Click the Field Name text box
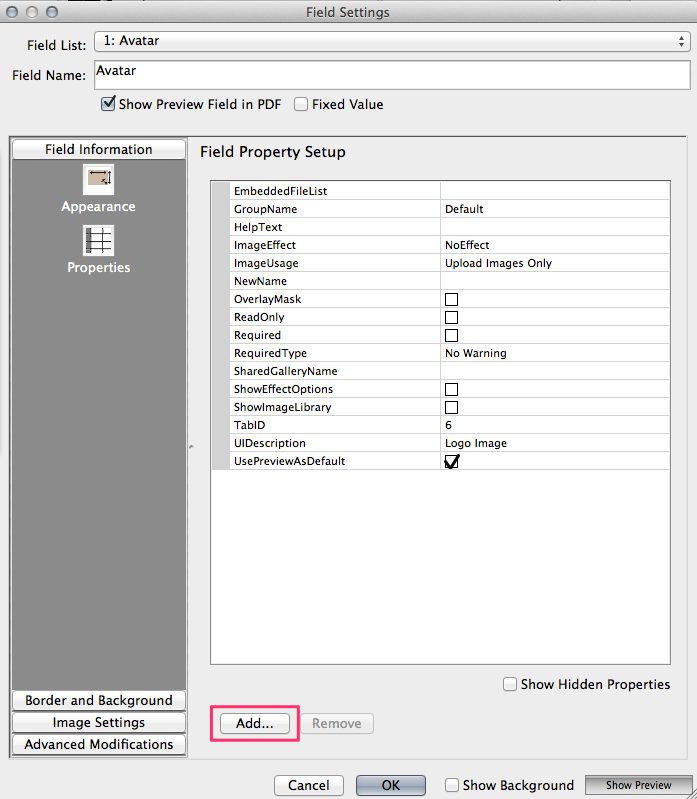This screenshot has width=697, height=799. pos(391,75)
